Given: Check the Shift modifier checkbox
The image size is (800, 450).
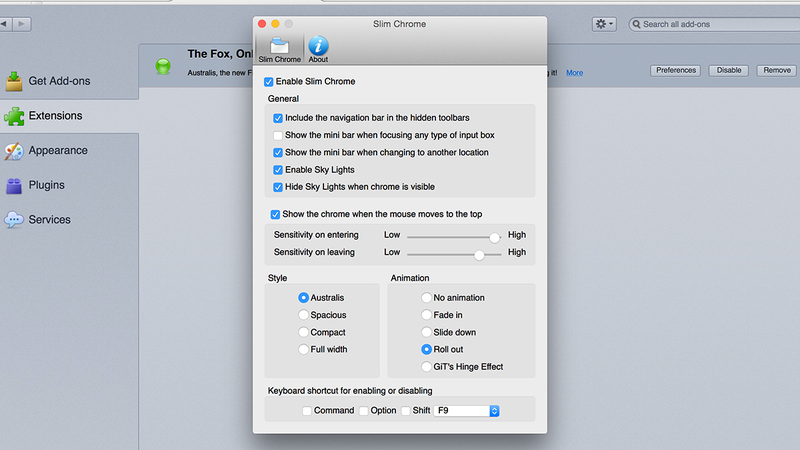Looking at the screenshot, I should click(x=406, y=411).
